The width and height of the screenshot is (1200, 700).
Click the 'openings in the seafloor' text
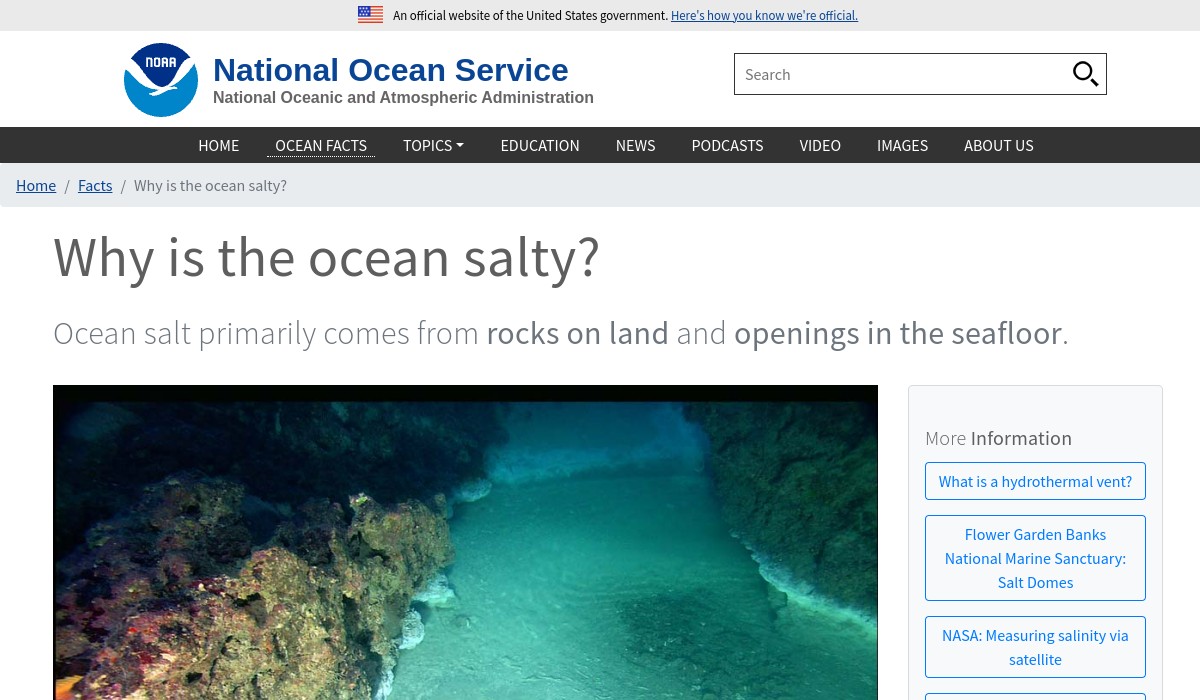898,333
